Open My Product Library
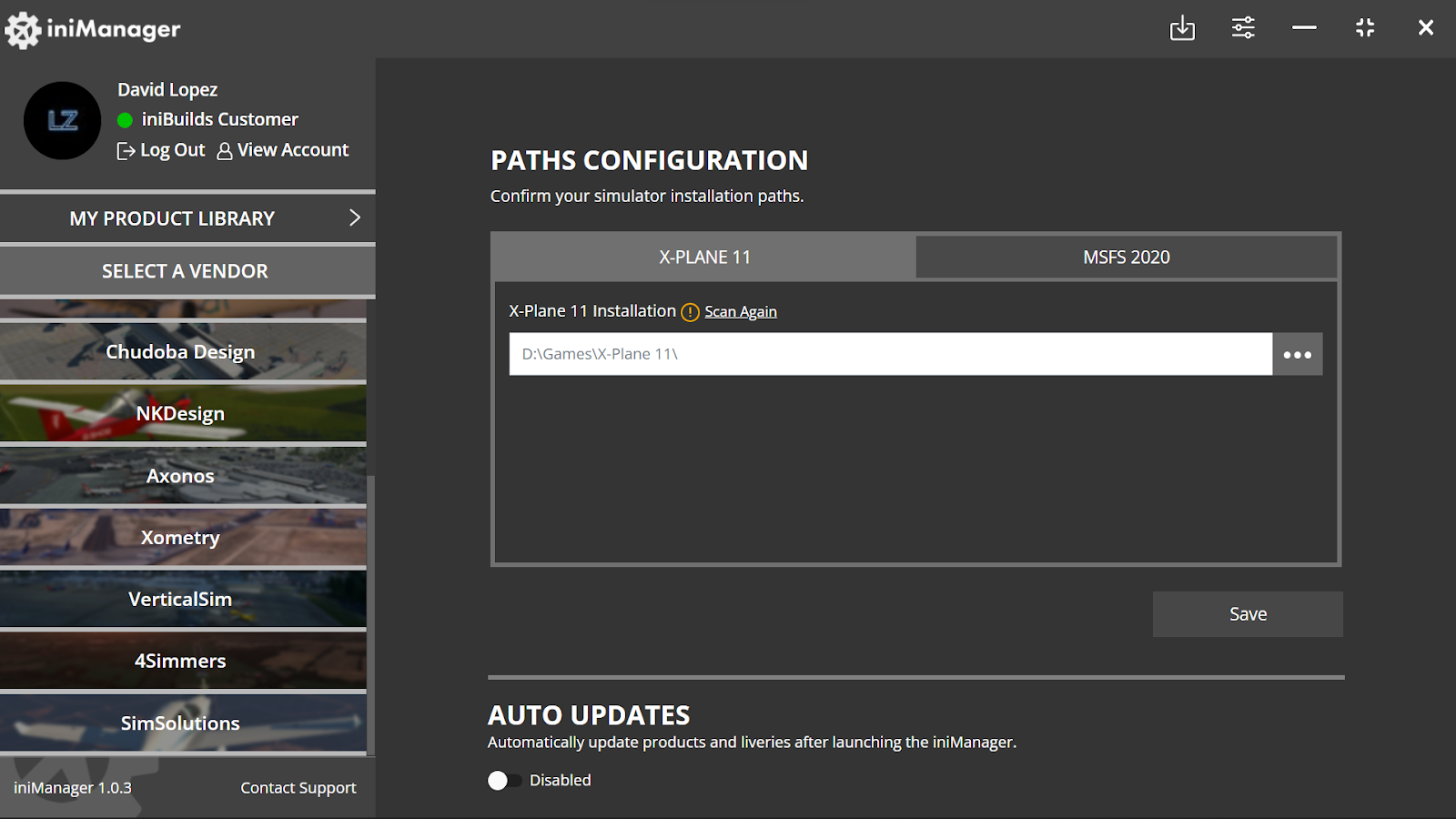1456x819 pixels. coord(187,218)
